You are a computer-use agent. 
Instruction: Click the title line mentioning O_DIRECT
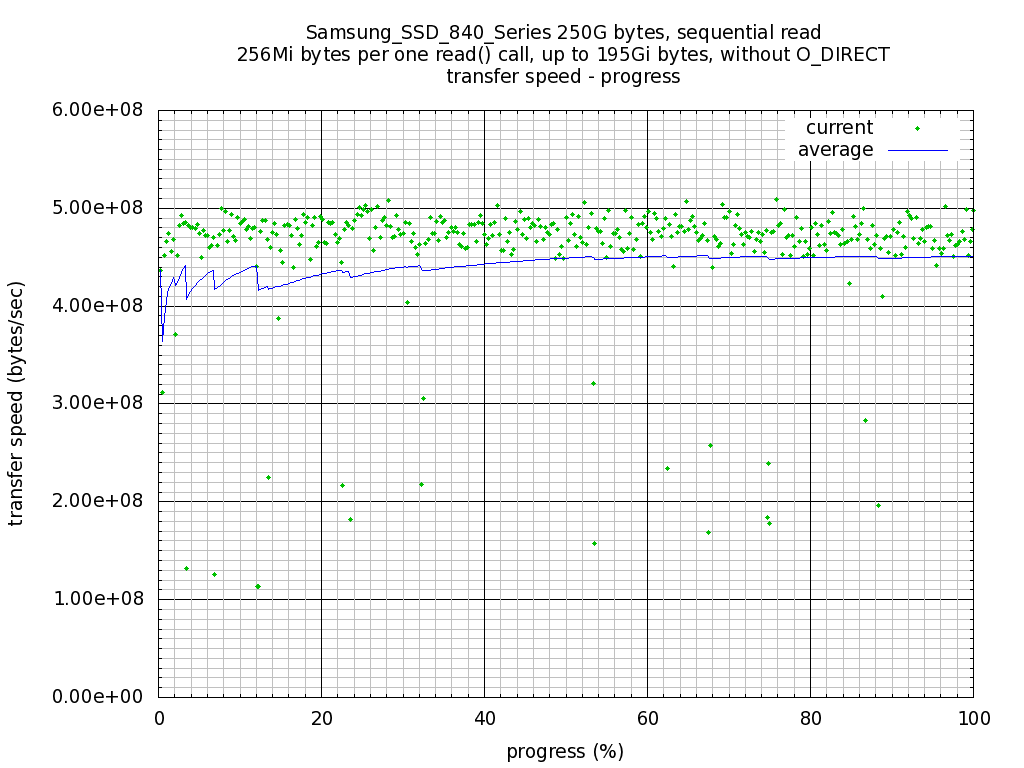pyautogui.click(x=563, y=55)
